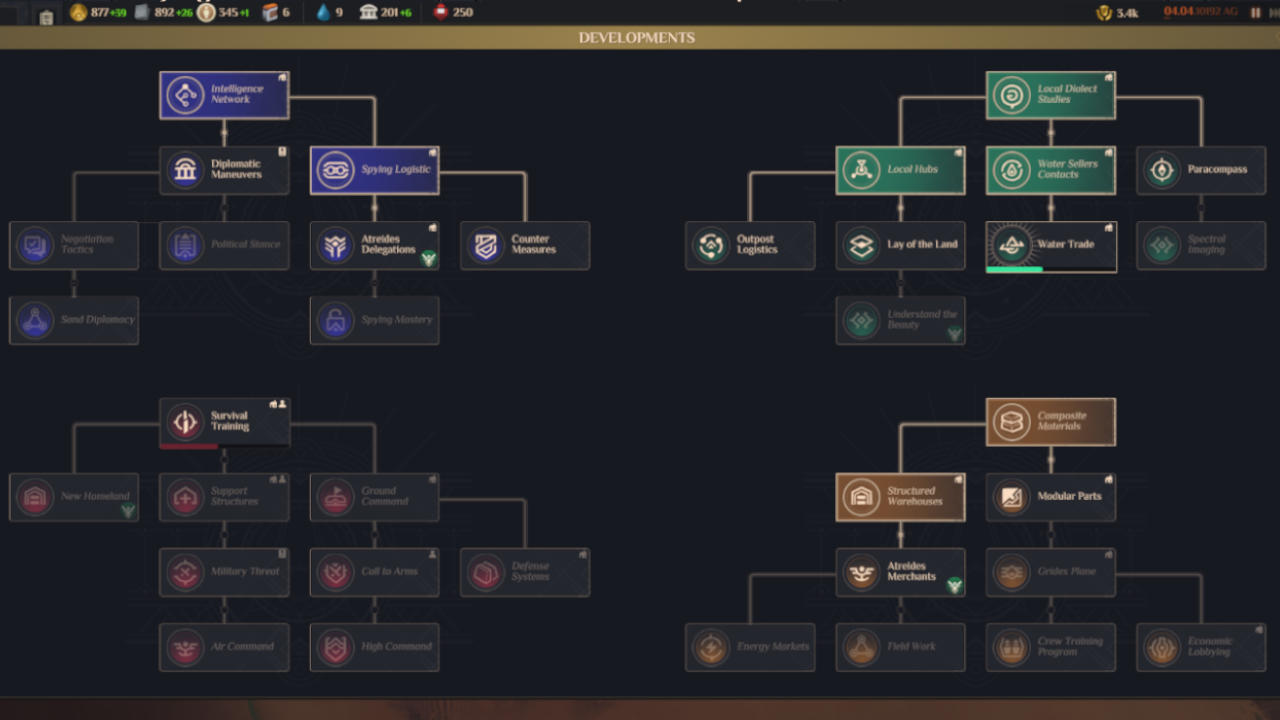Click the Structured Warehouses icon
The image size is (1280, 720).
[x=861, y=498]
